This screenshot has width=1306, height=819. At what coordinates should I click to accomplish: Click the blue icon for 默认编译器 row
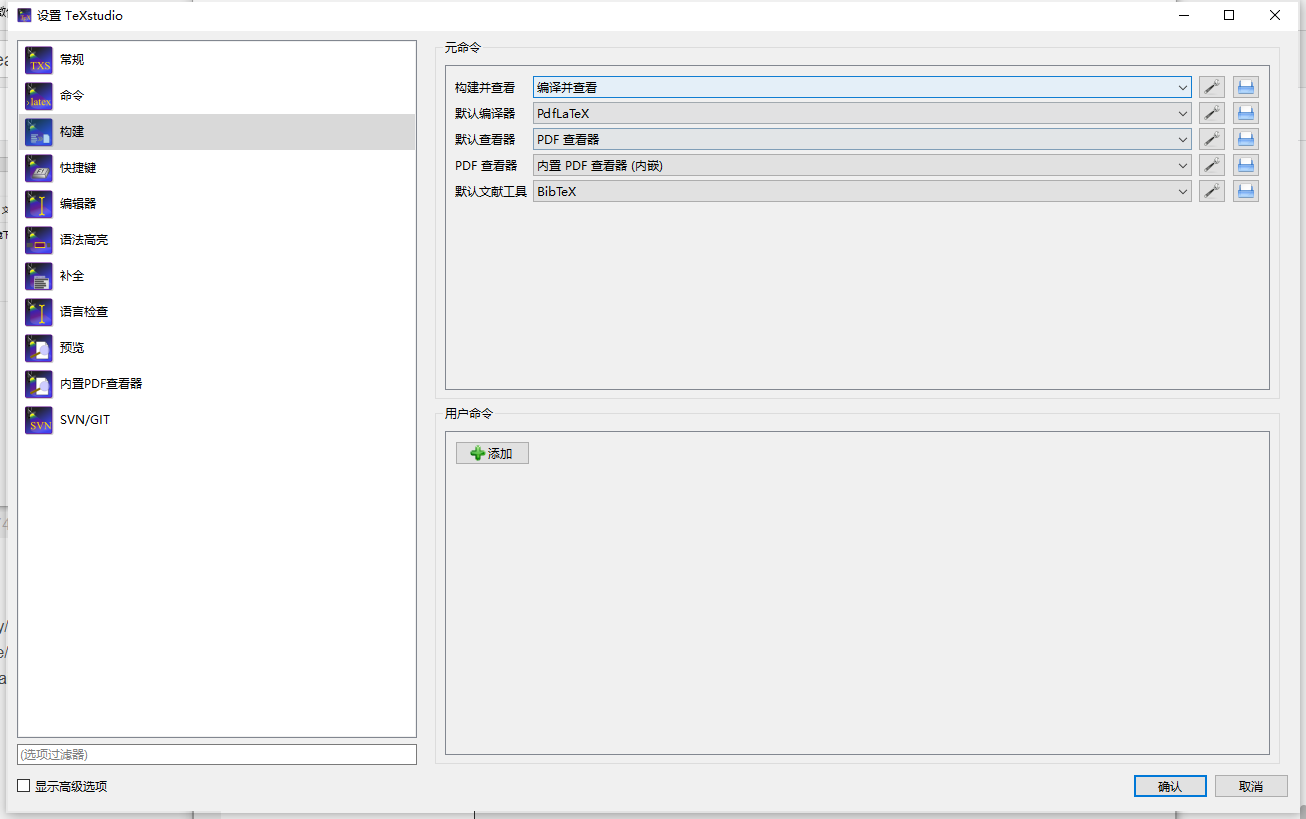1246,113
